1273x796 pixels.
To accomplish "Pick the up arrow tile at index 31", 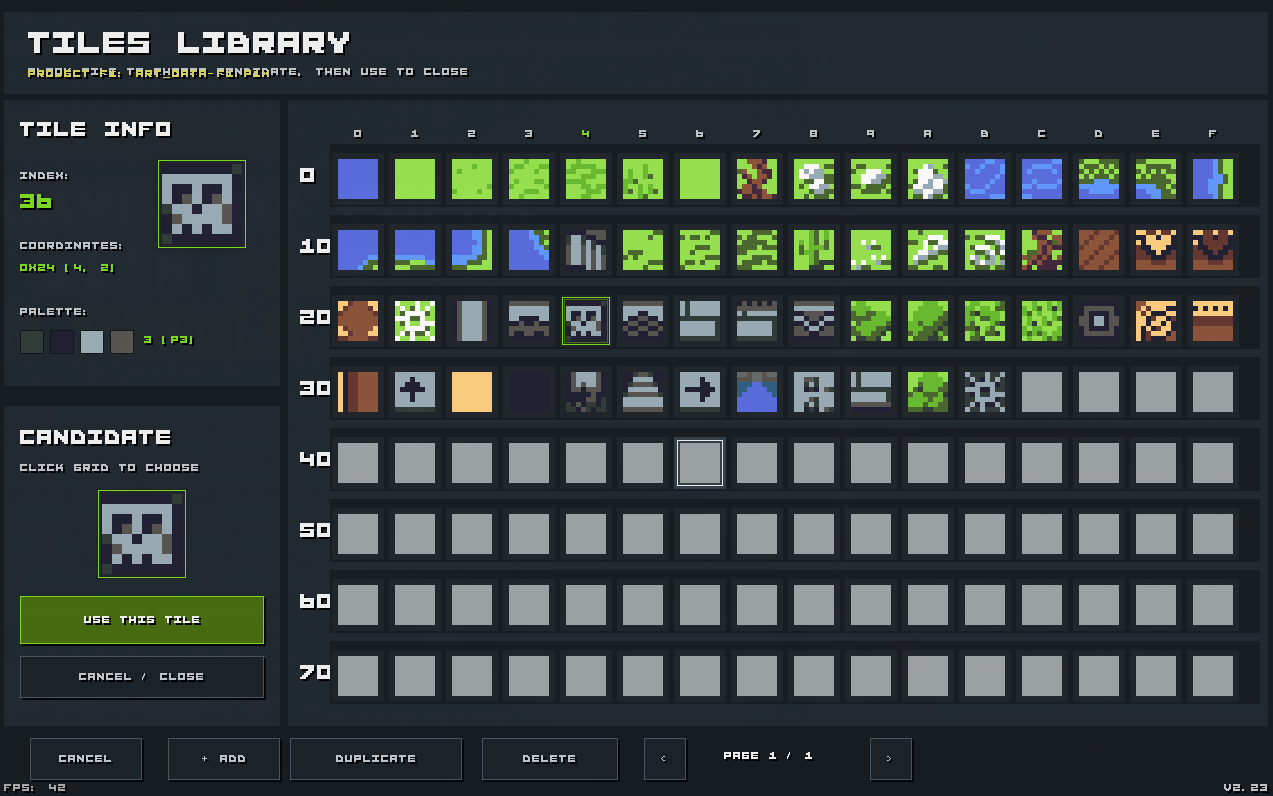I will pos(415,392).
